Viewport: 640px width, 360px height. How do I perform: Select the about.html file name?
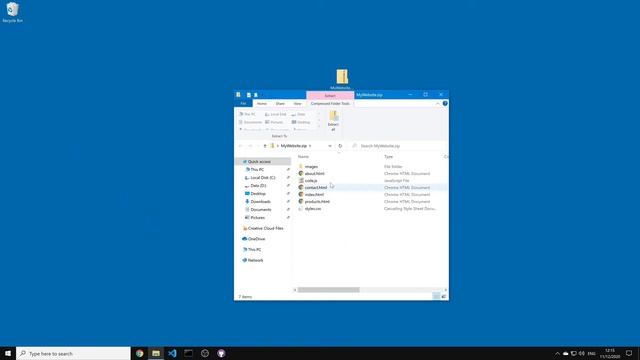click(314, 173)
